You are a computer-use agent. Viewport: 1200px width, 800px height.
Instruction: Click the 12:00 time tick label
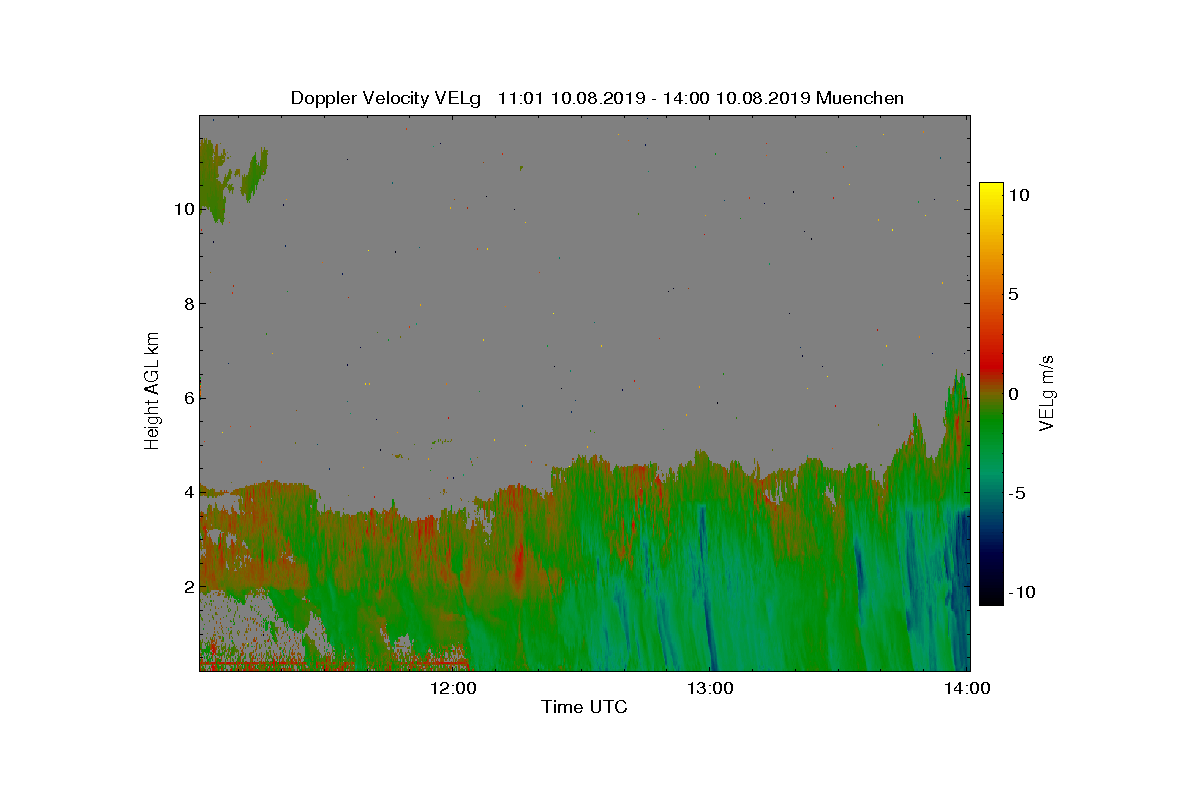point(455,688)
